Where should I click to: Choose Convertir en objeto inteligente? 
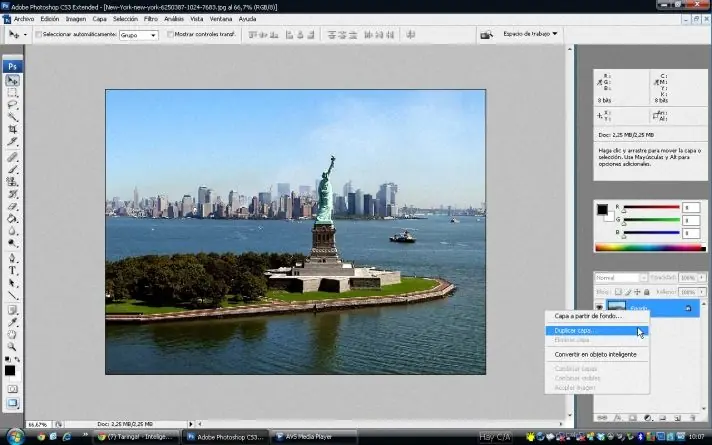tap(595, 354)
